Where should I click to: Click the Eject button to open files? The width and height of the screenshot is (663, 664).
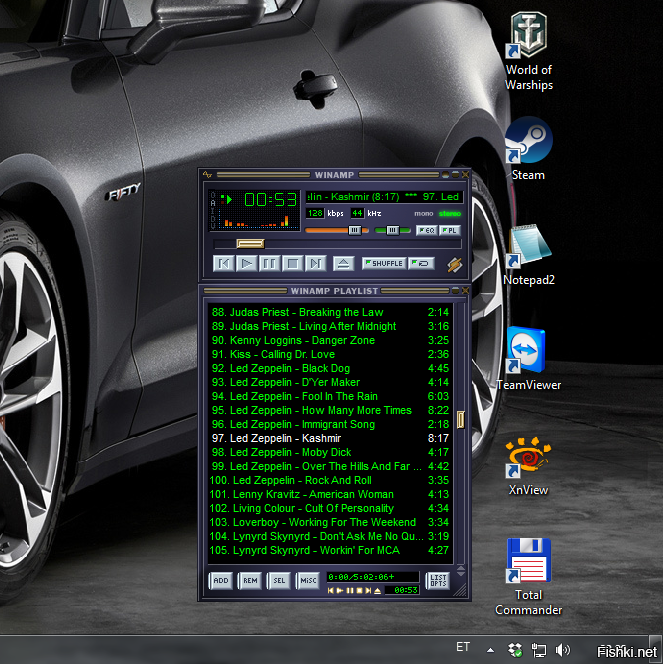pyautogui.click(x=343, y=264)
